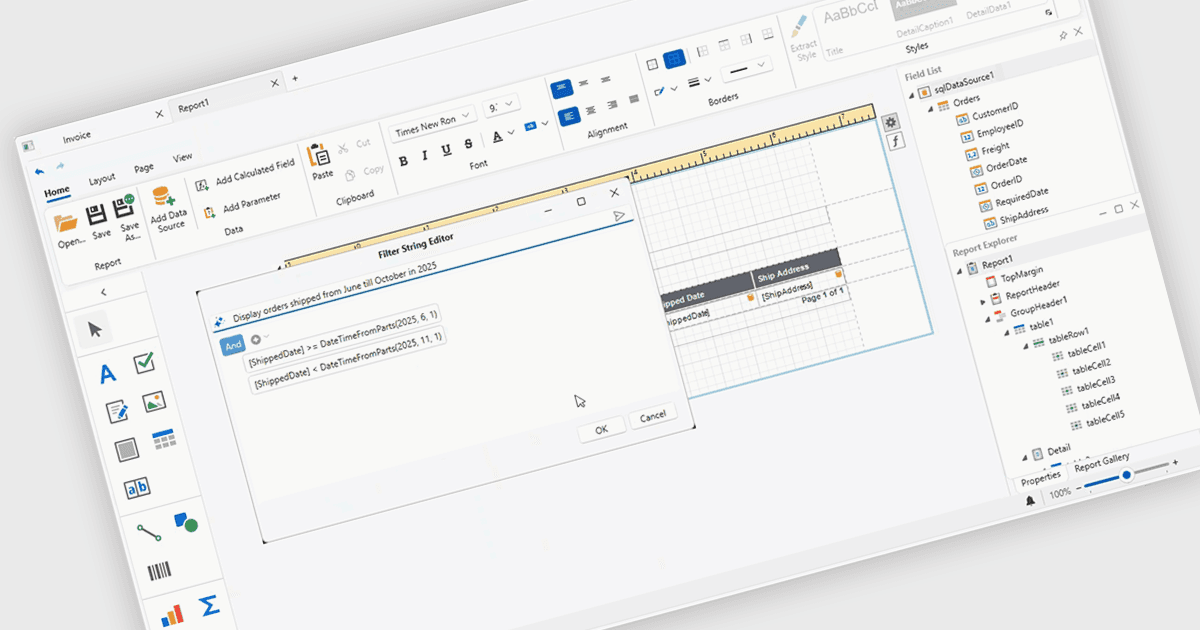Image resolution: width=1200 pixels, height=630 pixels.
Task: Toggle Italic formatting
Action: click(424, 155)
